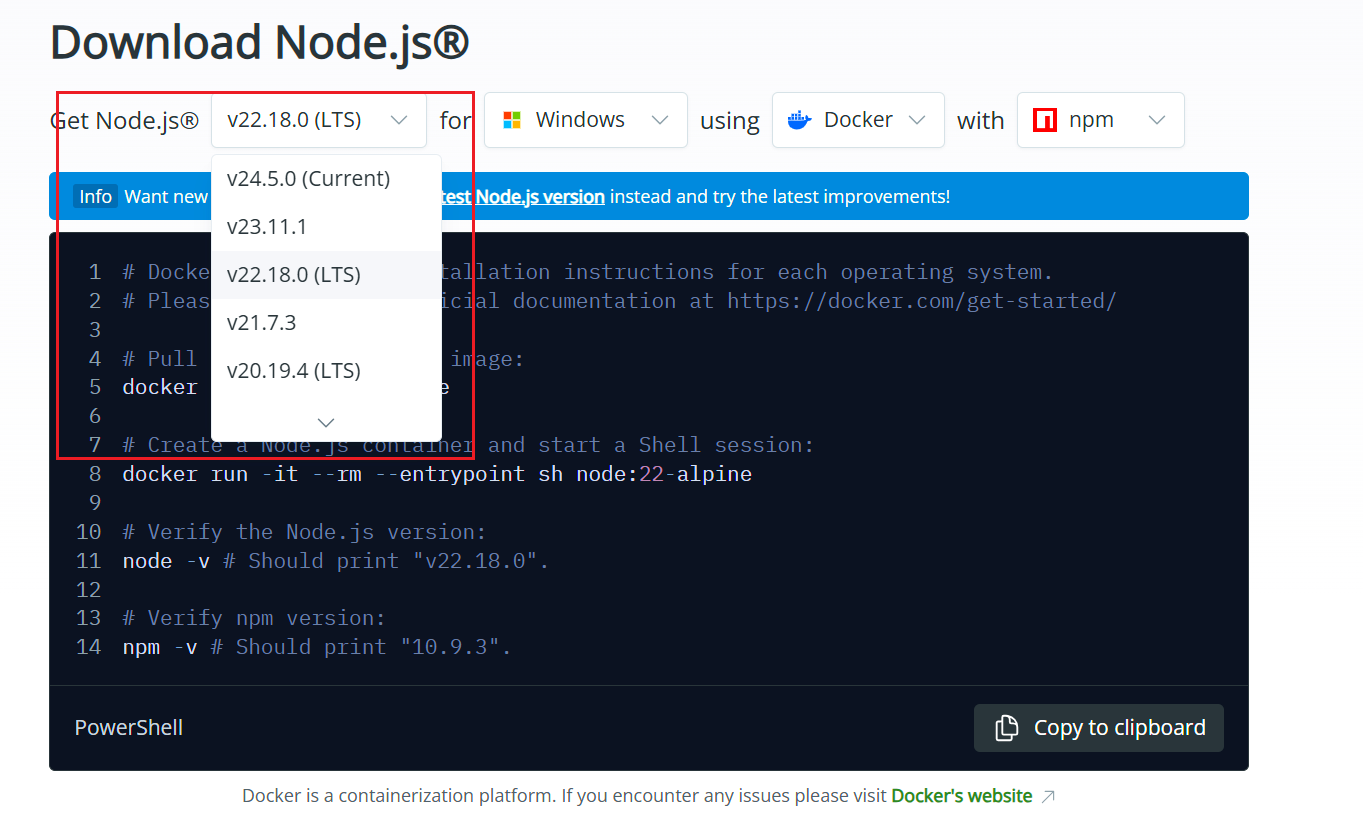Open the Node.js version link in banner
1363x823 pixels.
[x=523, y=197]
